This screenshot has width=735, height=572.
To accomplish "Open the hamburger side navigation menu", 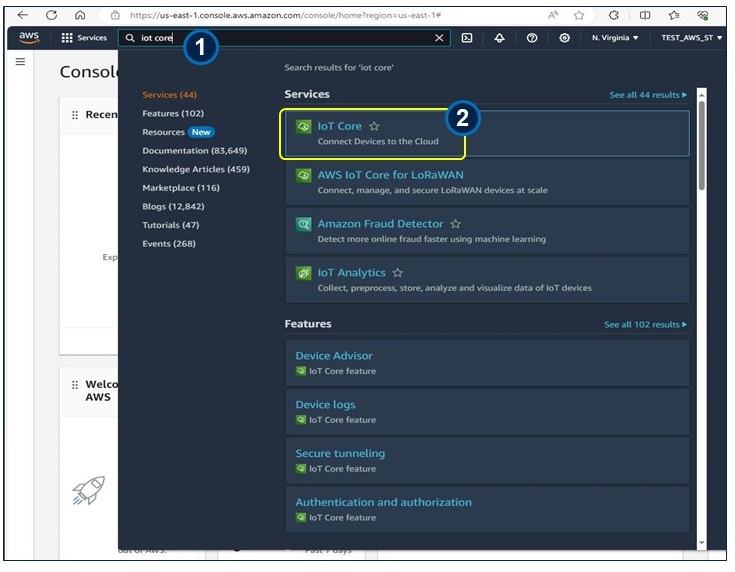I will (20, 61).
